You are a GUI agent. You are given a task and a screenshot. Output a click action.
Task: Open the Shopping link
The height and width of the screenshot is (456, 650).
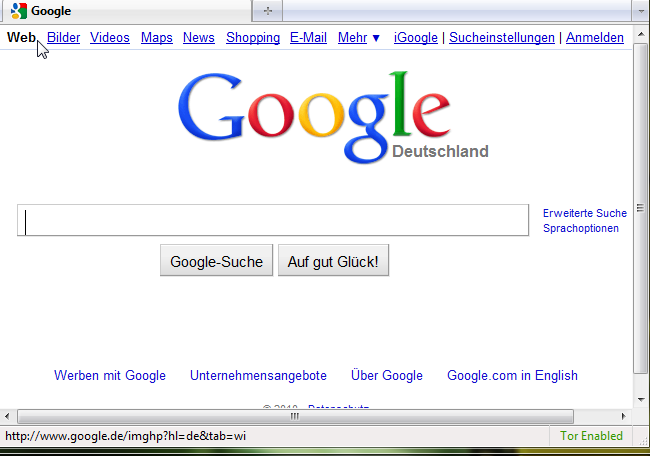tap(253, 37)
